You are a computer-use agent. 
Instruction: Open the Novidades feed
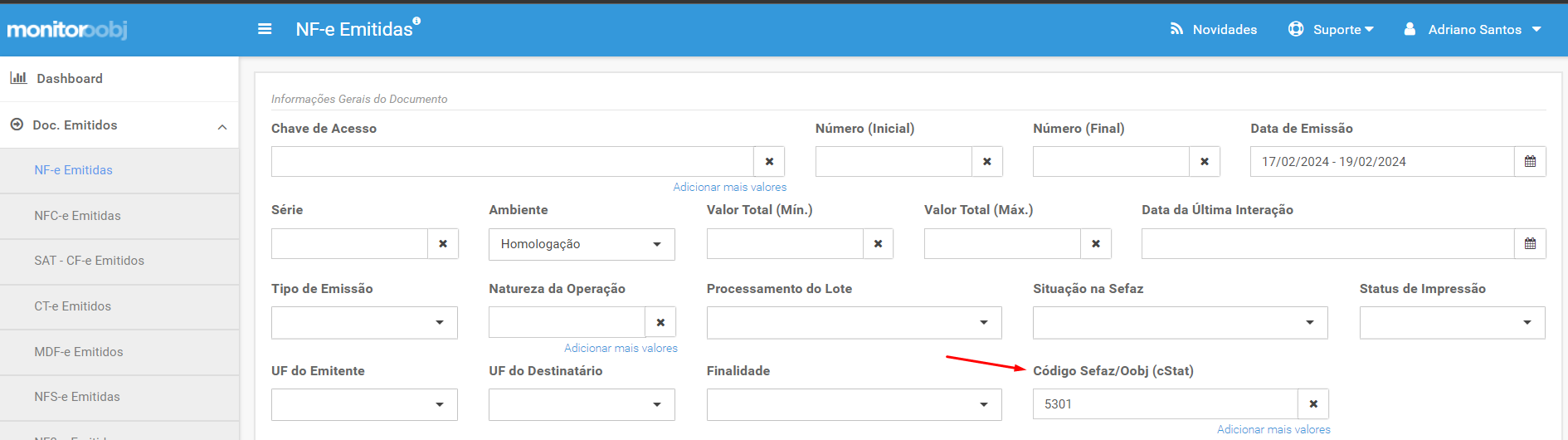click(1213, 29)
